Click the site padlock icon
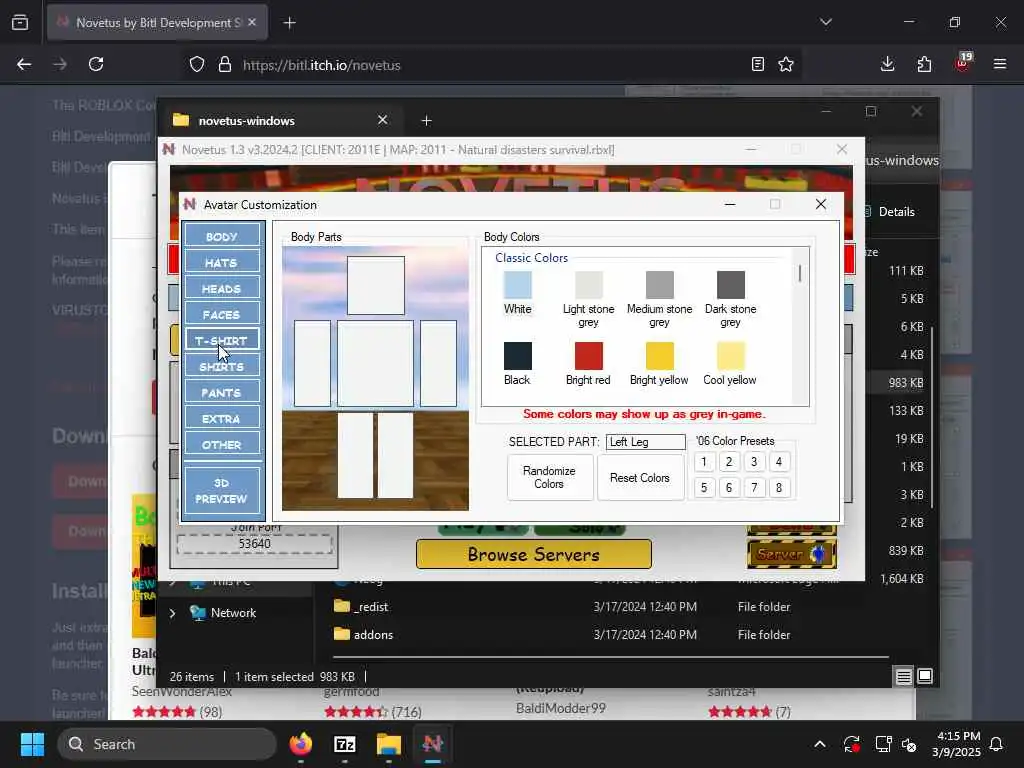Screen dimensions: 1024x768 pyautogui.click(x=225, y=64)
